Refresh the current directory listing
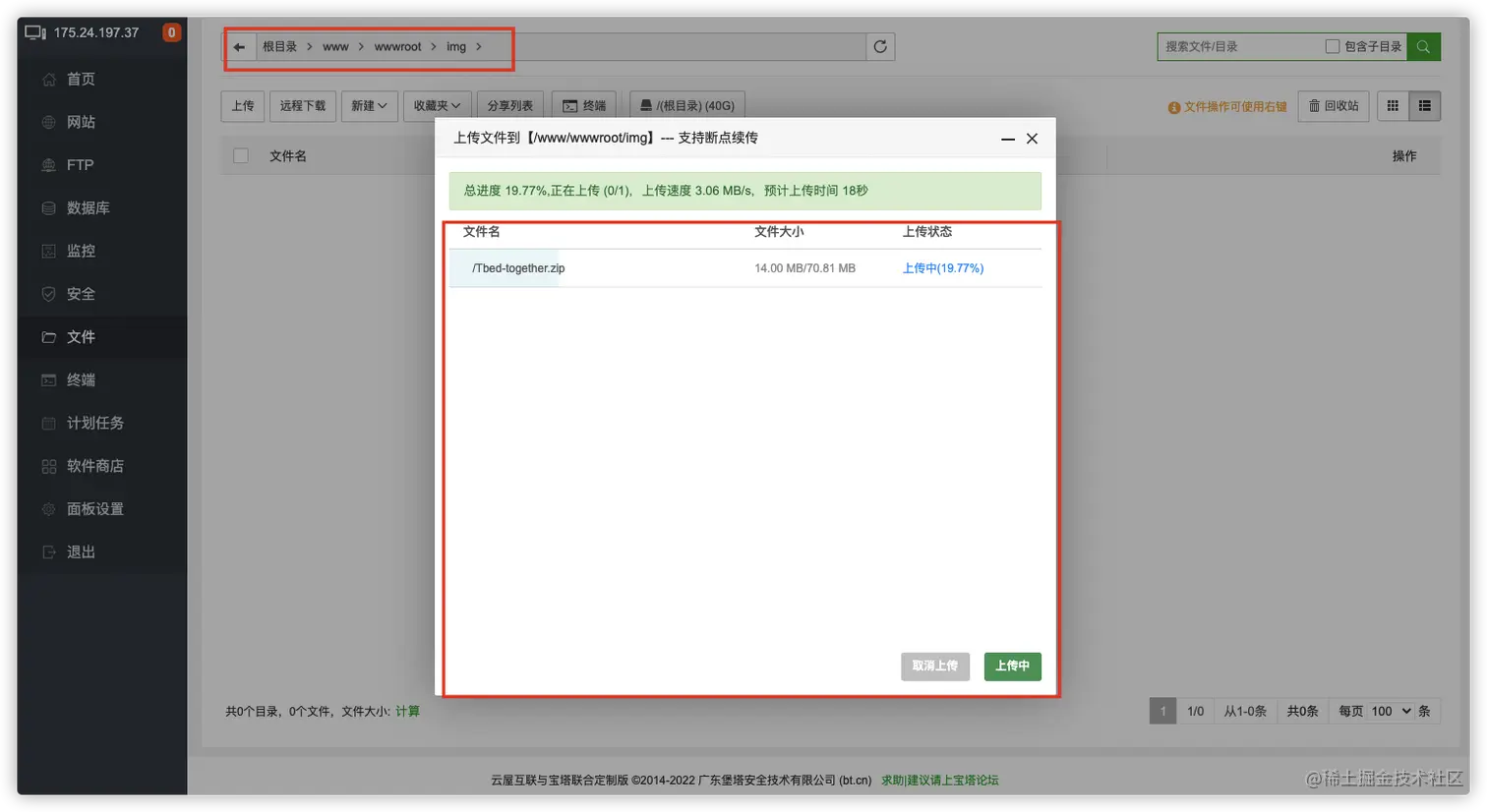The width and height of the screenshot is (1487, 812). click(881, 46)
